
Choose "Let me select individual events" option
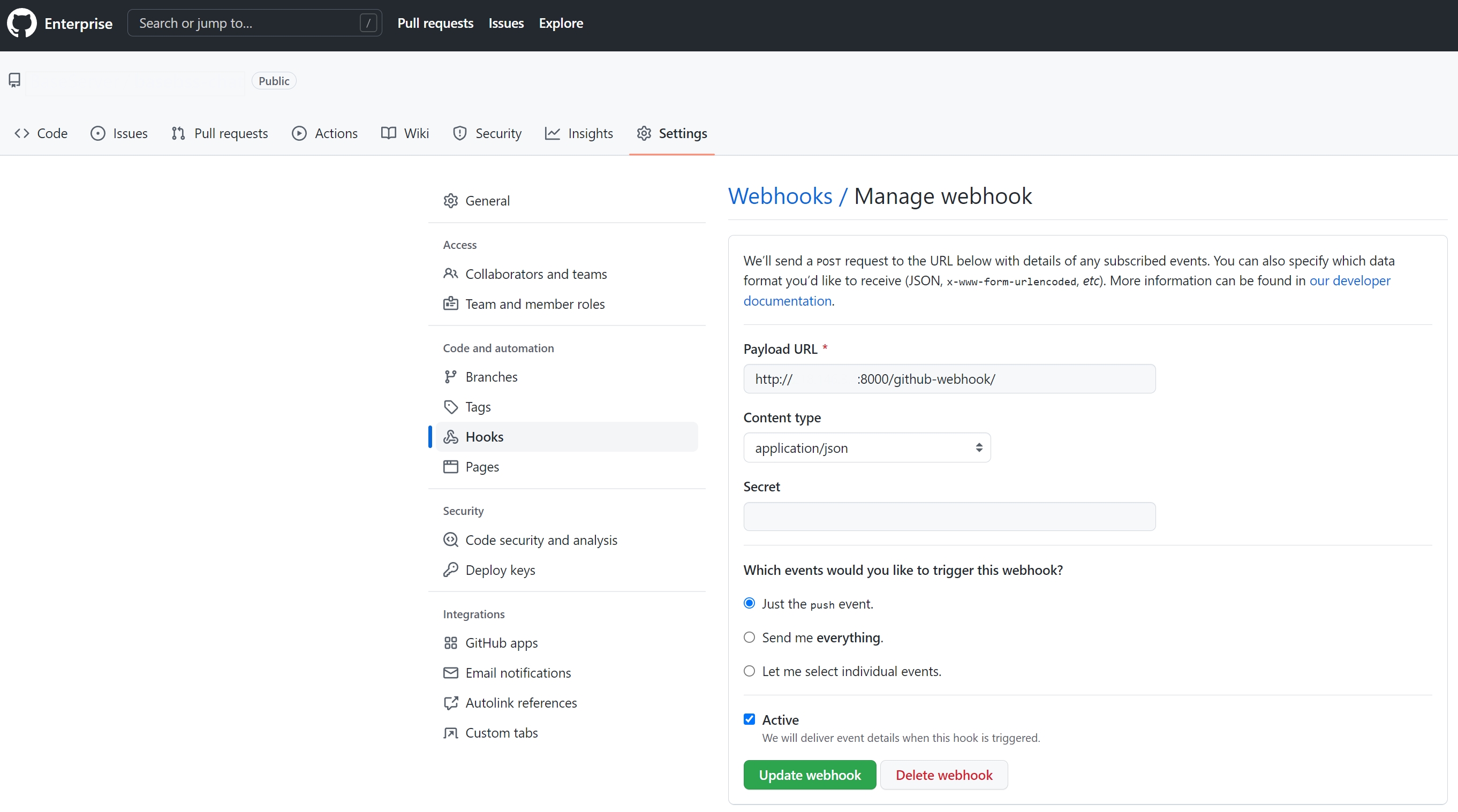pos(750,671)
